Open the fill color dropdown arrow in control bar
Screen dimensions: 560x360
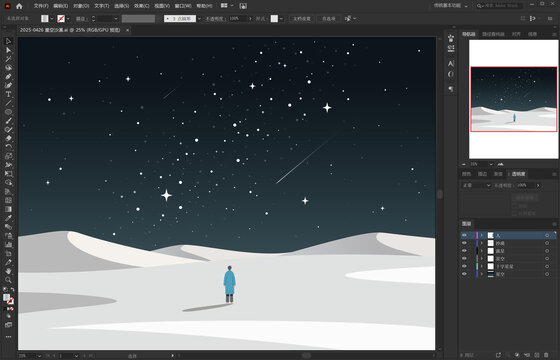coord(52,19)
